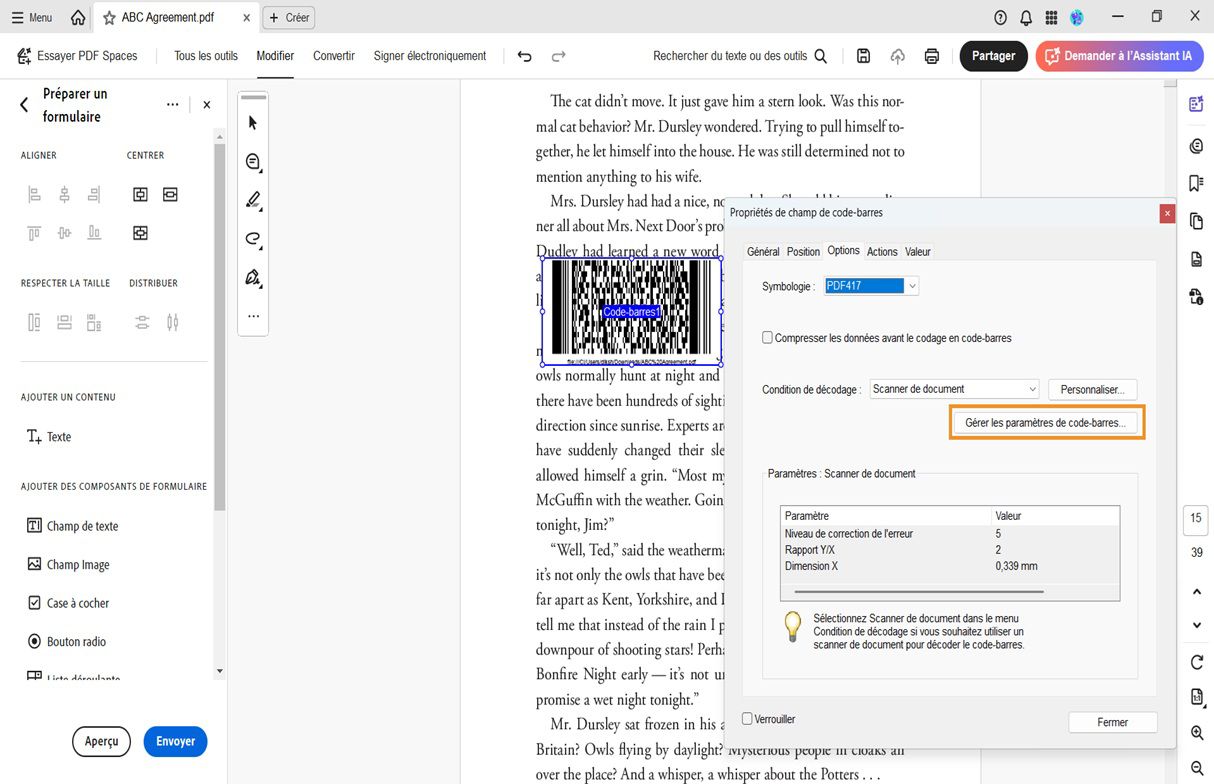This screenshot has width=1214, height=784.
Task: Click Demander à l'Assistant IA
Action: point(1118,56)
